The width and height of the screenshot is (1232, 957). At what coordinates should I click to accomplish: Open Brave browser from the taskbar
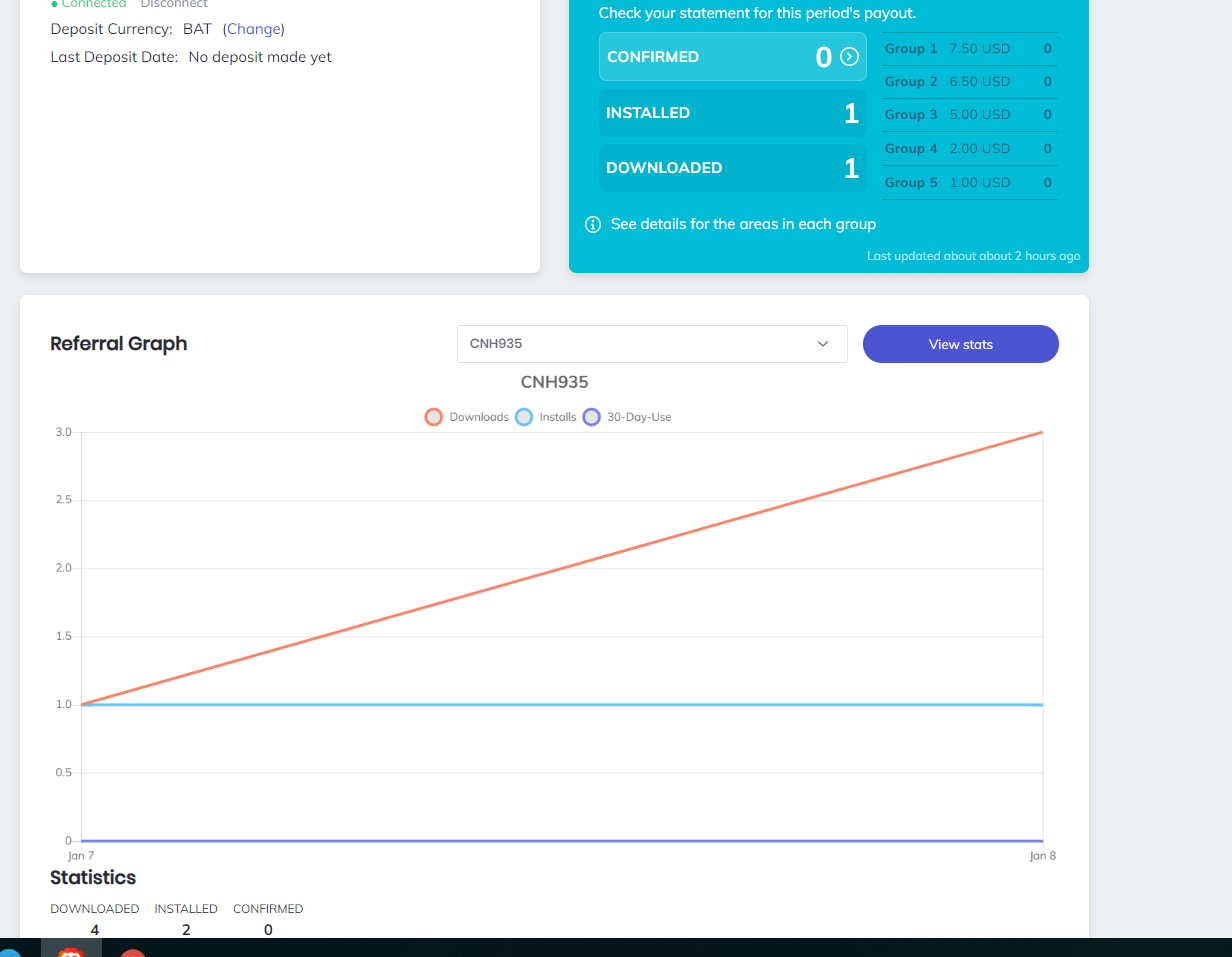(71, 950)
